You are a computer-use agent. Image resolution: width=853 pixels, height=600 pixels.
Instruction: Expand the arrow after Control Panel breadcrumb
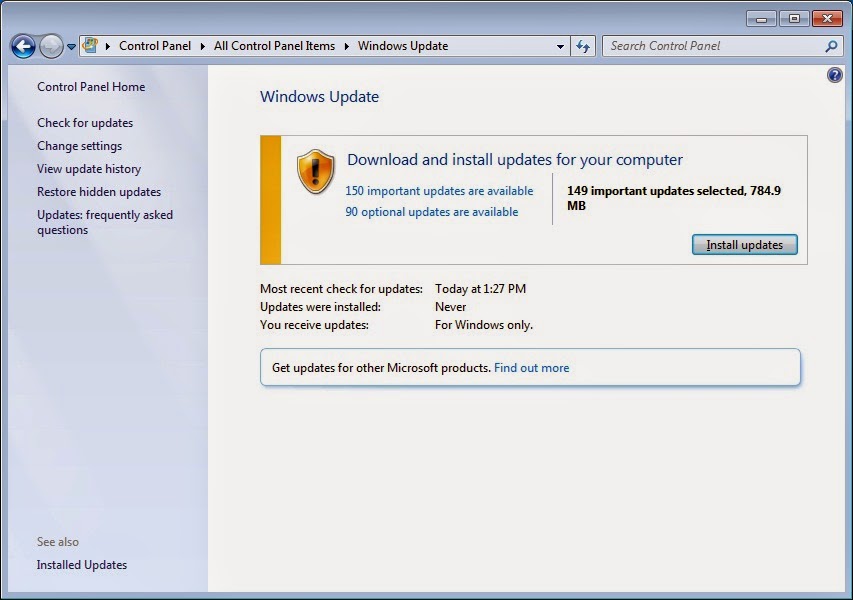[202, 46]
